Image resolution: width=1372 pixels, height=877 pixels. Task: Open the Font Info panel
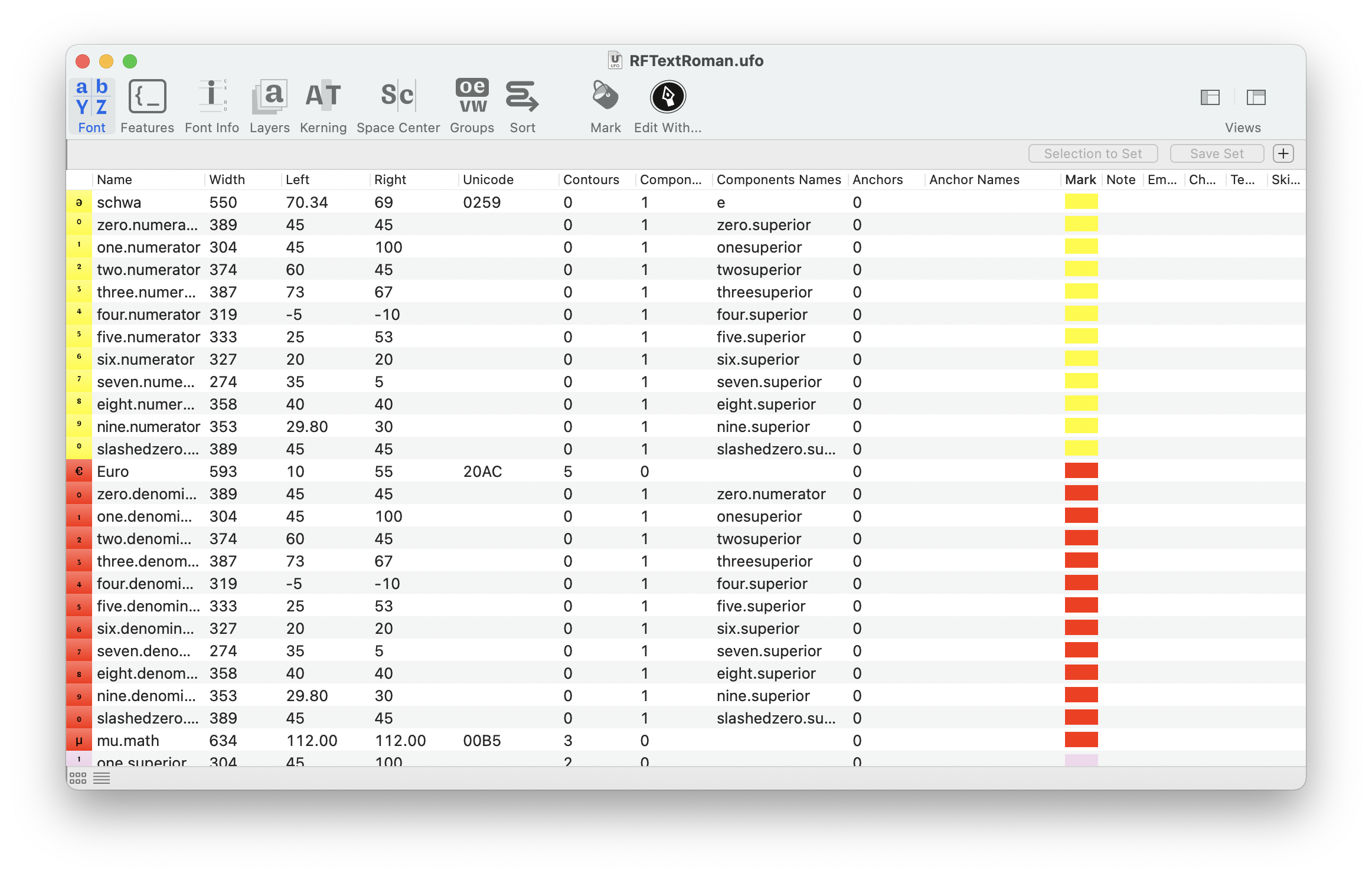point(211,106)
